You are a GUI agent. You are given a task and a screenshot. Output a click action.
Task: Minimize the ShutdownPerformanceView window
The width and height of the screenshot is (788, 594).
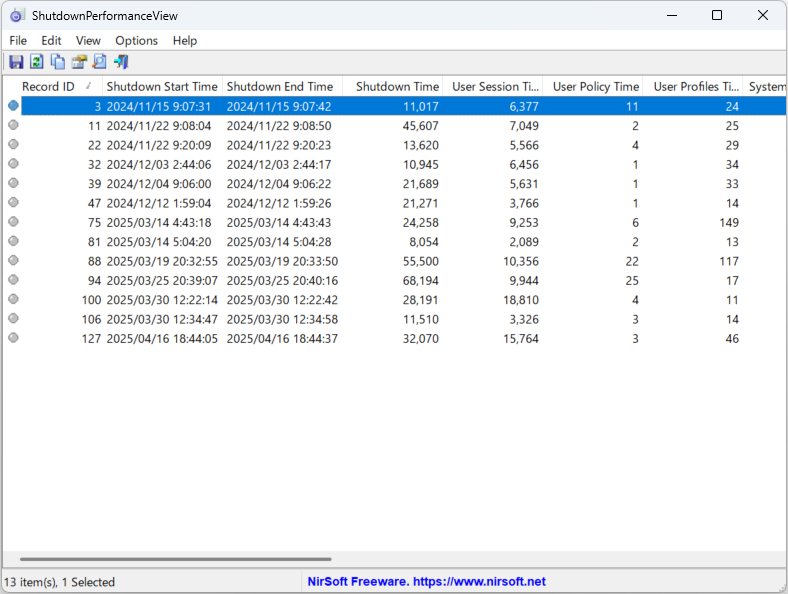pyautogui.click(x=672, y=15)
